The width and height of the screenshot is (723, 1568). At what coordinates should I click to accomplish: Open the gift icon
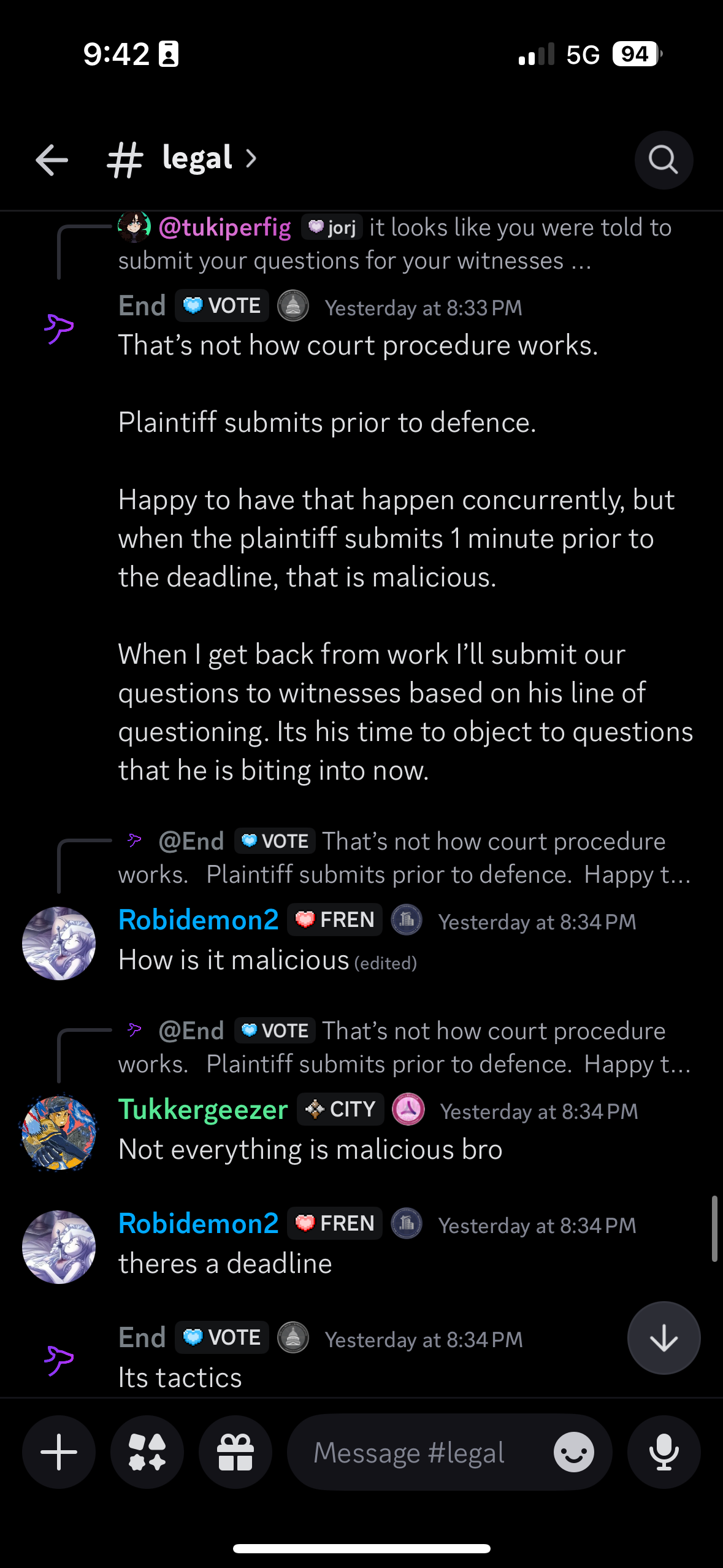[x=235, y=1452]
